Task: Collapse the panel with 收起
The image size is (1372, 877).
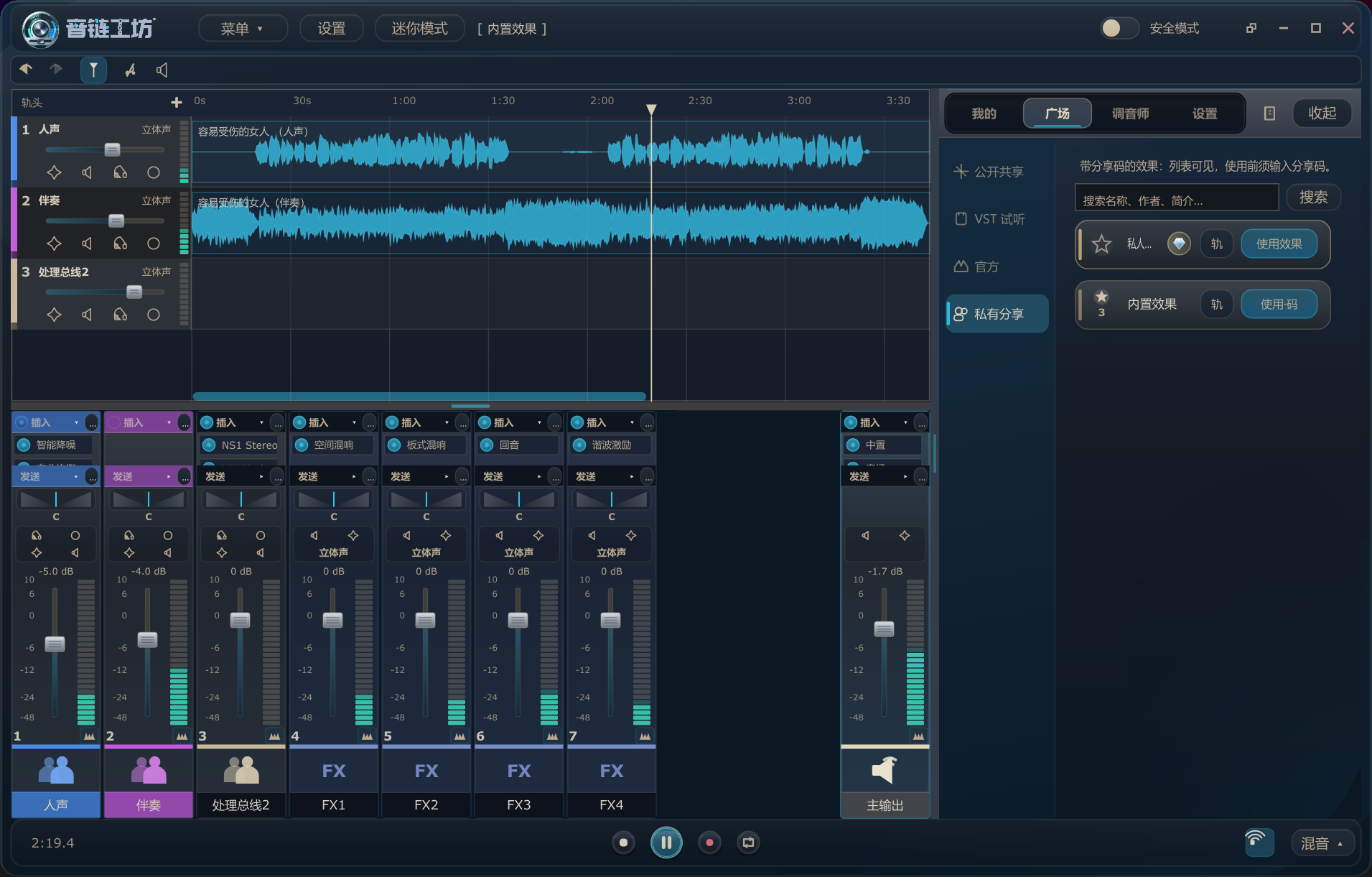Action: click(1322, 113)
